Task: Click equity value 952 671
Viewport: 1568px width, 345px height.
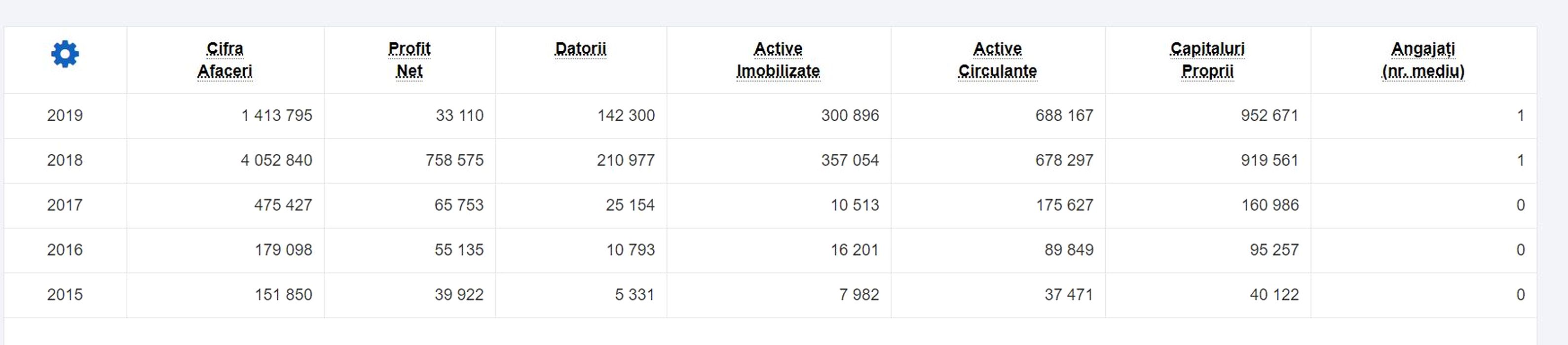Action: click(1269, 116)
